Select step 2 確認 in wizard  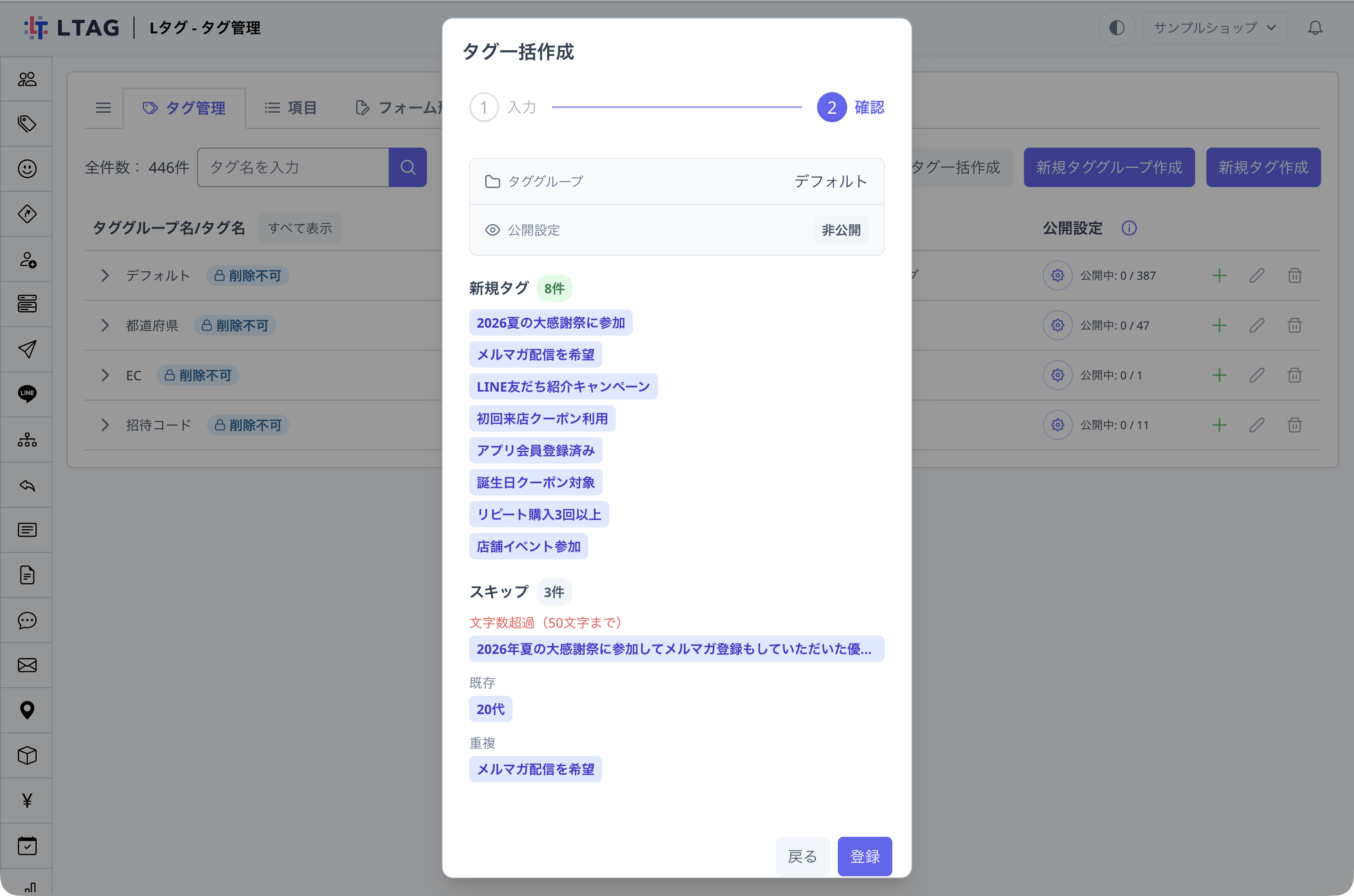pos(850,108)
